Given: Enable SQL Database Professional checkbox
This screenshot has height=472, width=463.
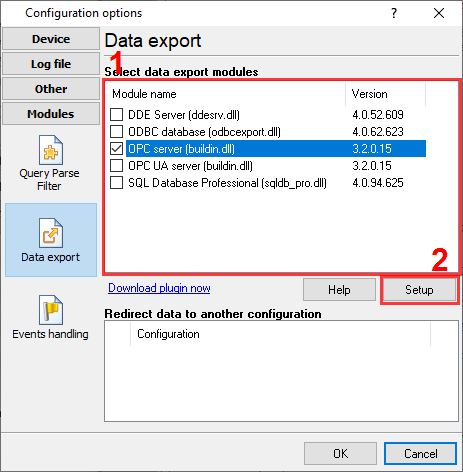Looking at the screenshot, I should tap(116, 183).
